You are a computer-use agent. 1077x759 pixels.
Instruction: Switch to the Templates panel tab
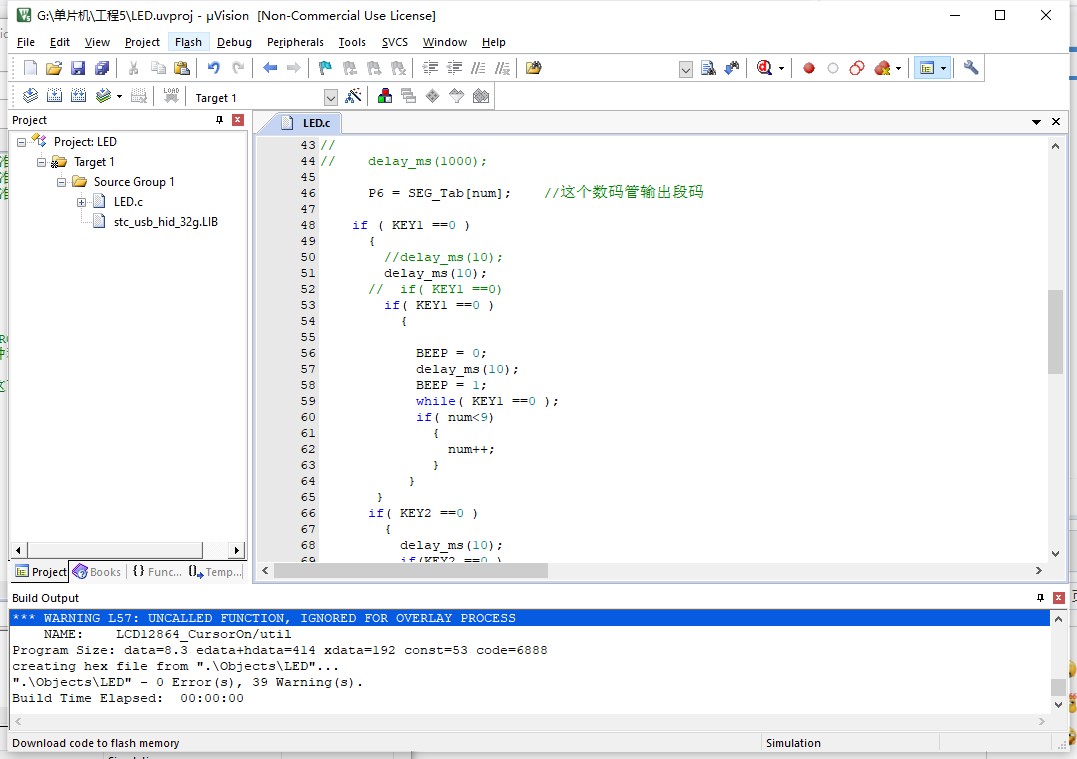point(215,571)
